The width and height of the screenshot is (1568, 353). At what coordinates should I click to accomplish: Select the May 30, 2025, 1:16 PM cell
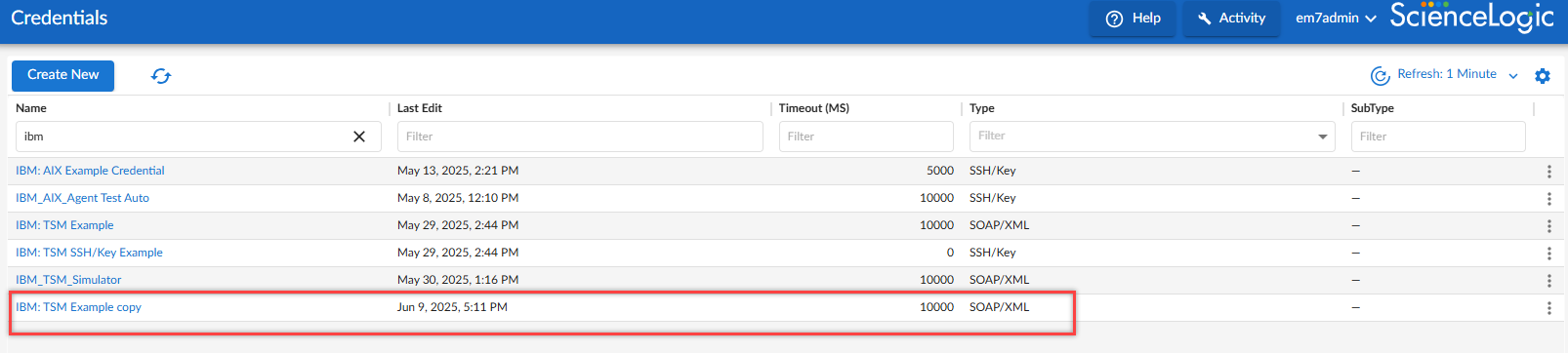(x=458, y=280)
